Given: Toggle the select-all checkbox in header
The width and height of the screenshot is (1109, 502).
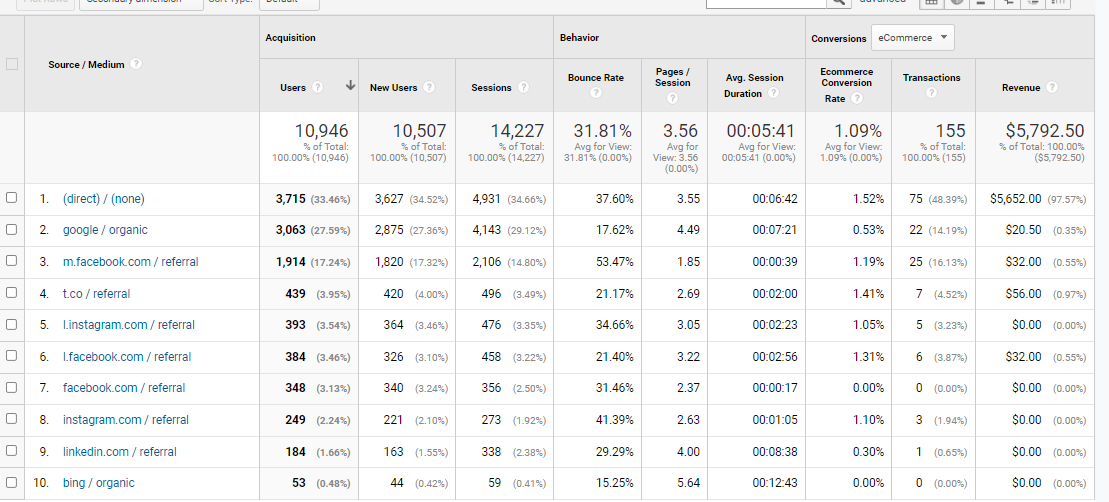Looking at the screenshot, I should [11, 64].
